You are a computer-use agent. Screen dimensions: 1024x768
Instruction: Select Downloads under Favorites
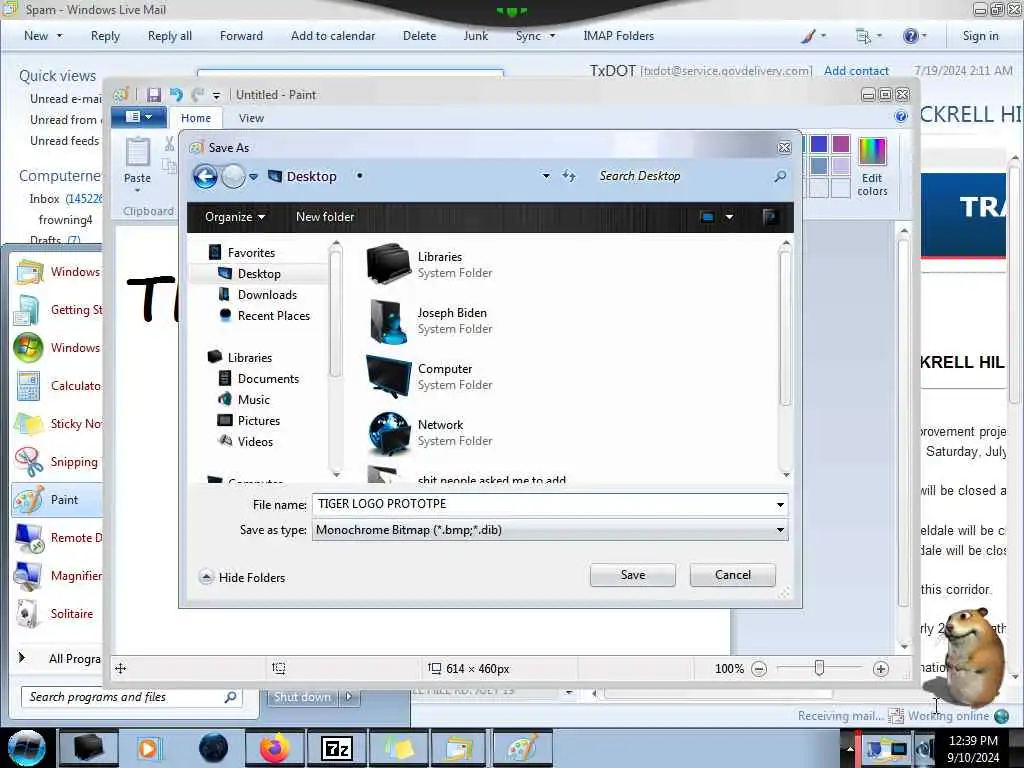[x=267, y=295]
